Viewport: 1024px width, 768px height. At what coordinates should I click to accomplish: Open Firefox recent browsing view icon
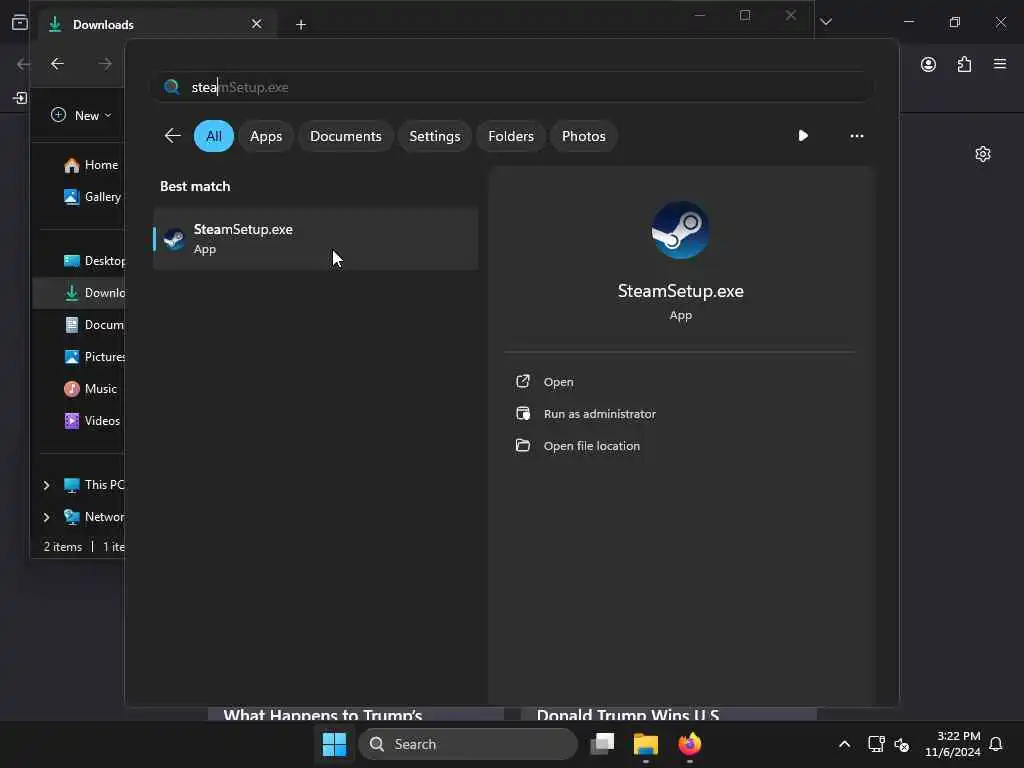(x=20, y=22)
